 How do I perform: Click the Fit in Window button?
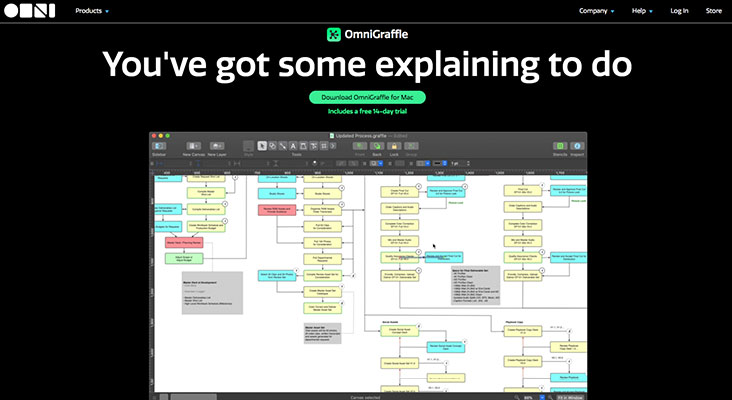pyautogui.click(x=570, y=398)
